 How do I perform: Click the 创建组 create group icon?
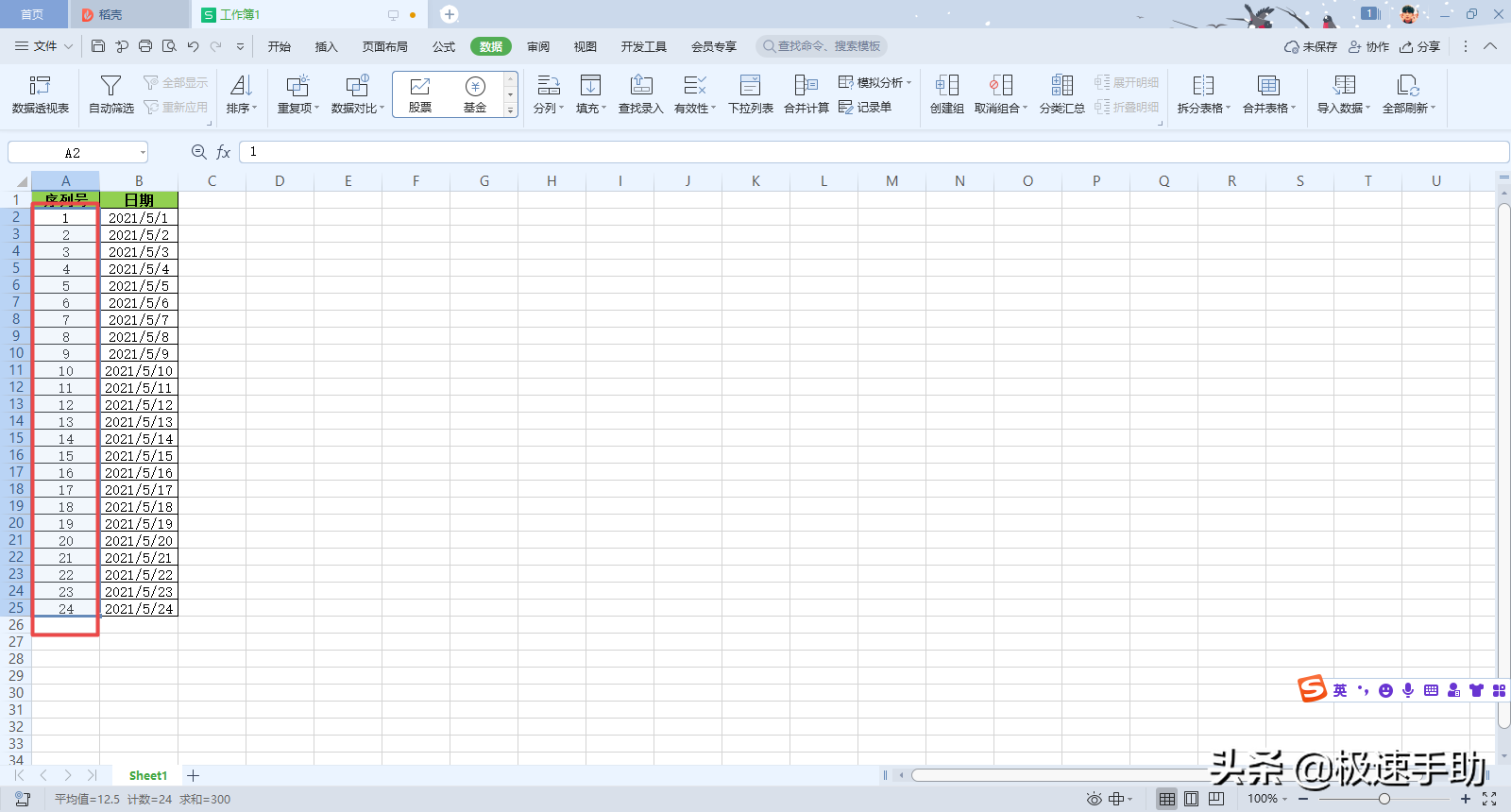tap(947, 85)
